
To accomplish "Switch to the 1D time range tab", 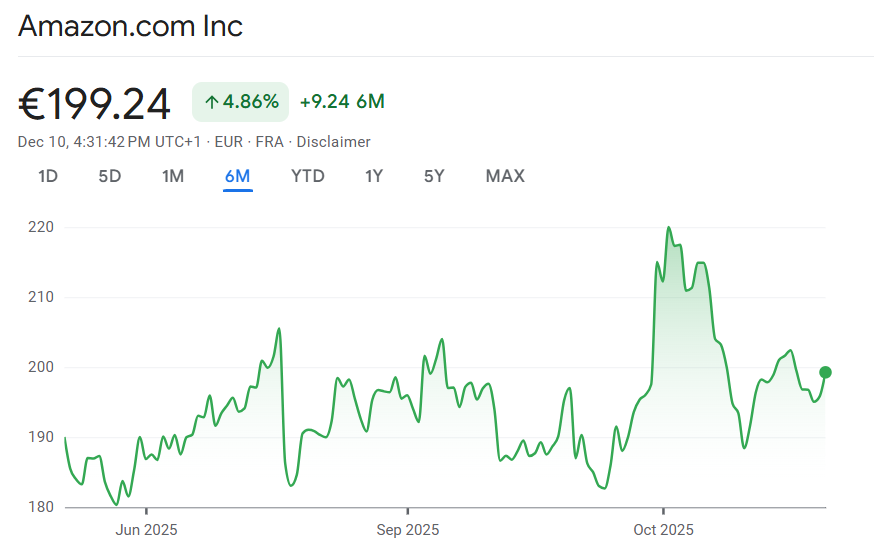I will click(48, 177).
